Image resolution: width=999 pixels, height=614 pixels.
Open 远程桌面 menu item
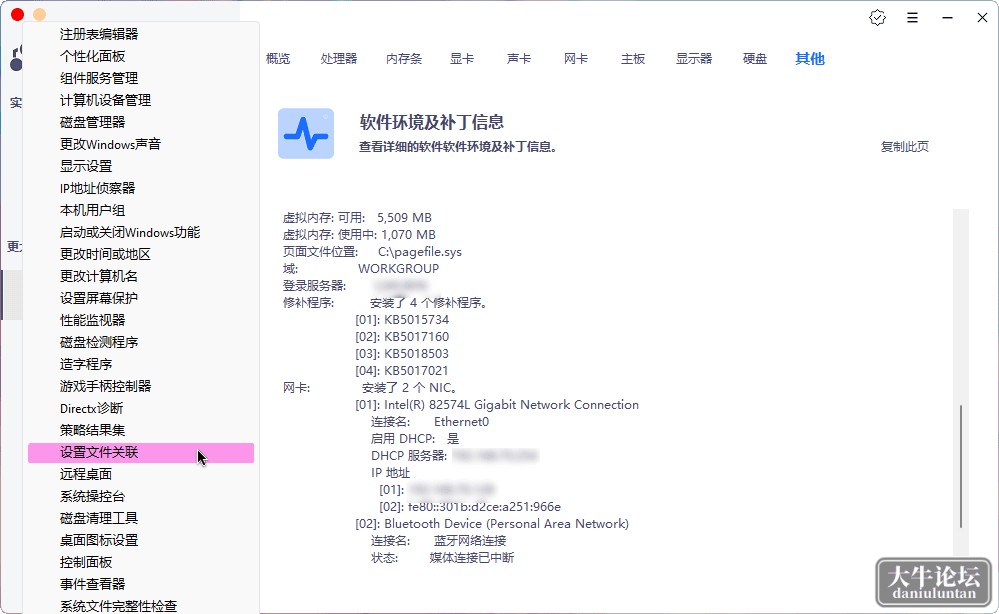pos(141,474)
